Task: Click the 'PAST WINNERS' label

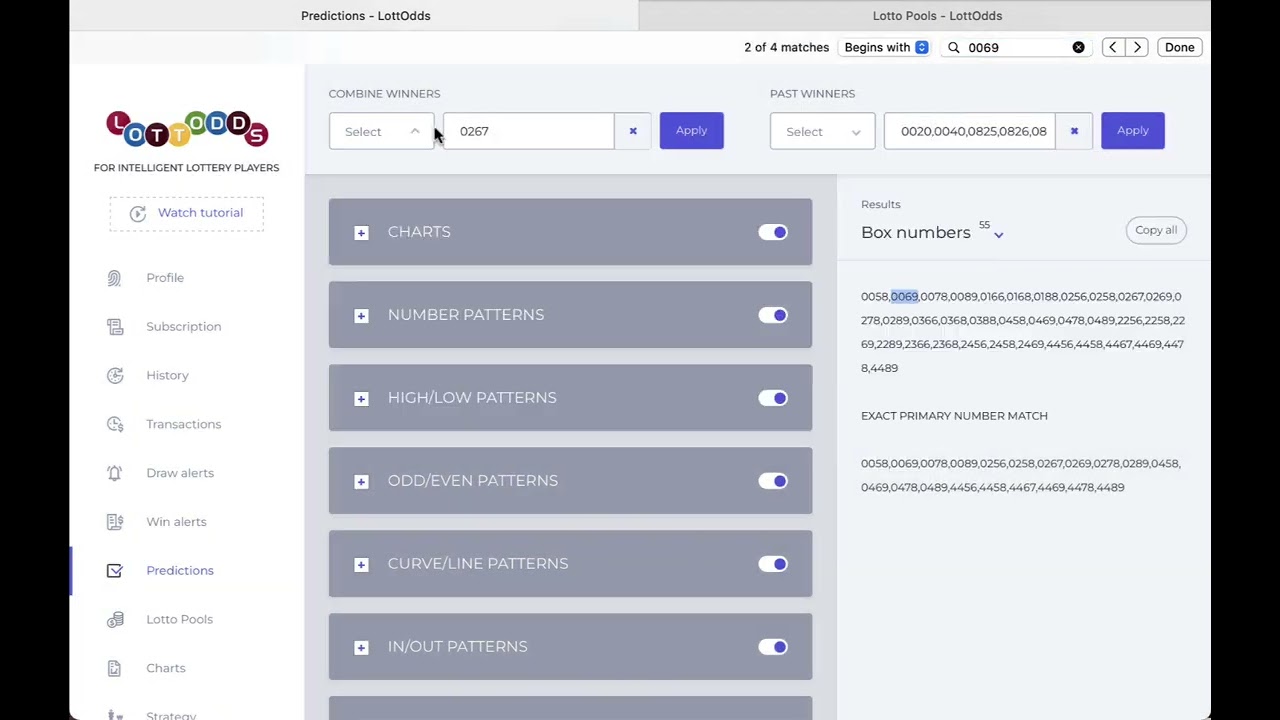Action: coord(812,94)
